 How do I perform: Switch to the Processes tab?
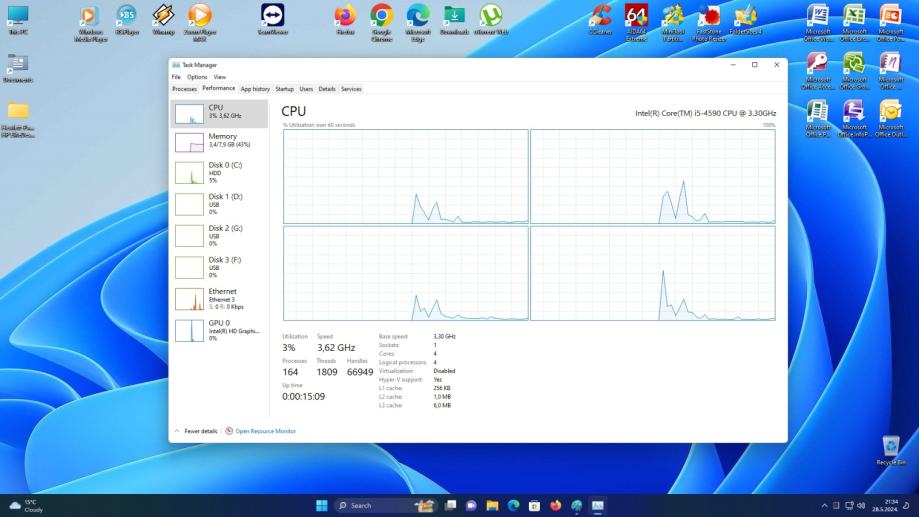coord(184,89)
